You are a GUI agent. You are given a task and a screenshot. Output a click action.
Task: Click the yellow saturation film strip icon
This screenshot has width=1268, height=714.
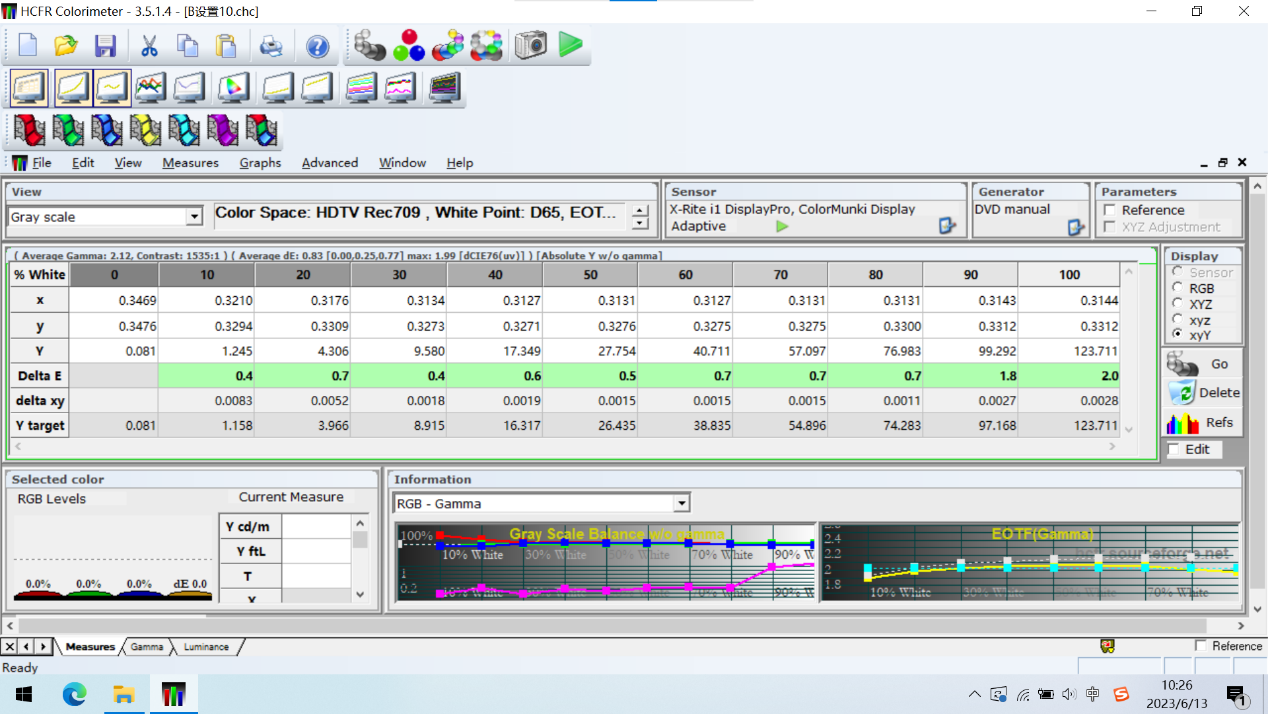145,130
